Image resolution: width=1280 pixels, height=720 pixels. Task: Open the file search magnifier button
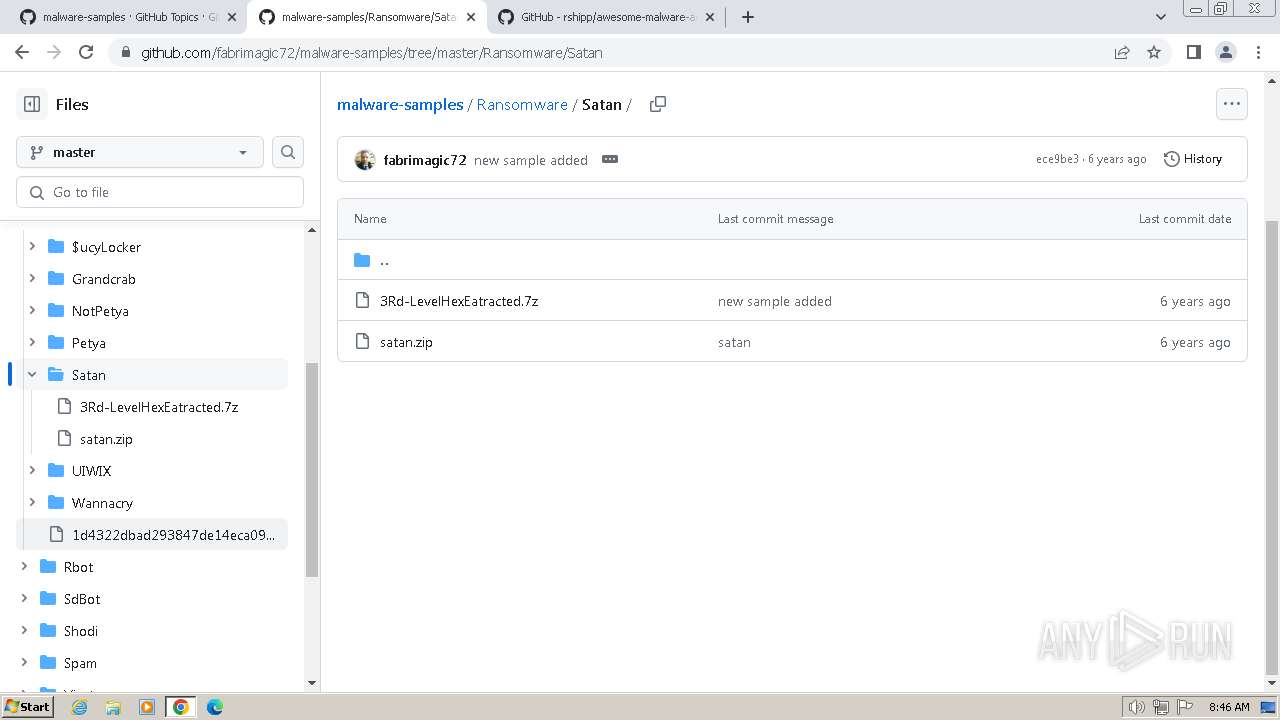288,152
